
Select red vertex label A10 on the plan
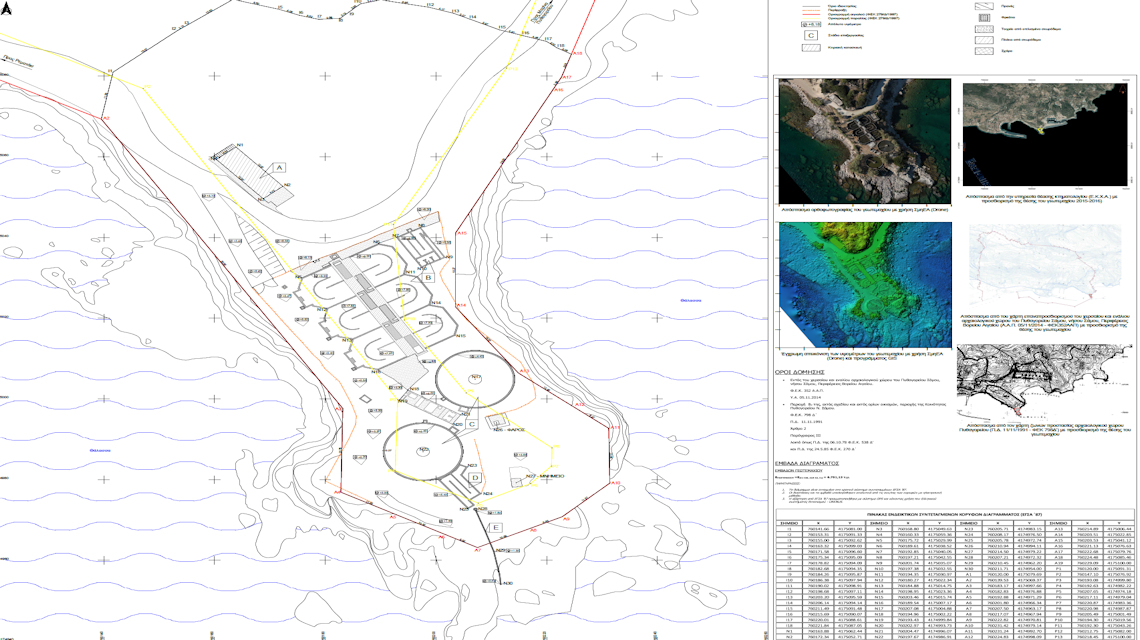click(x=615, y=483)
